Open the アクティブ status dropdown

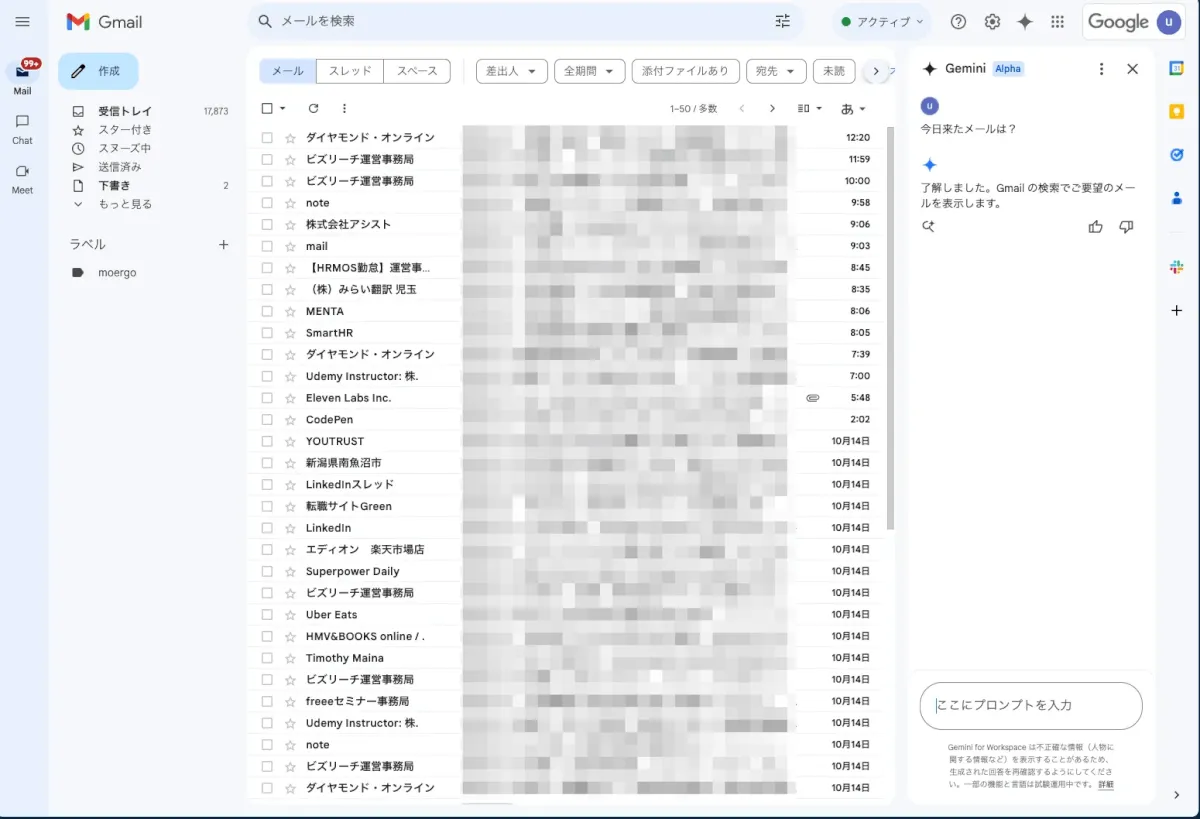tap(881, 21)
